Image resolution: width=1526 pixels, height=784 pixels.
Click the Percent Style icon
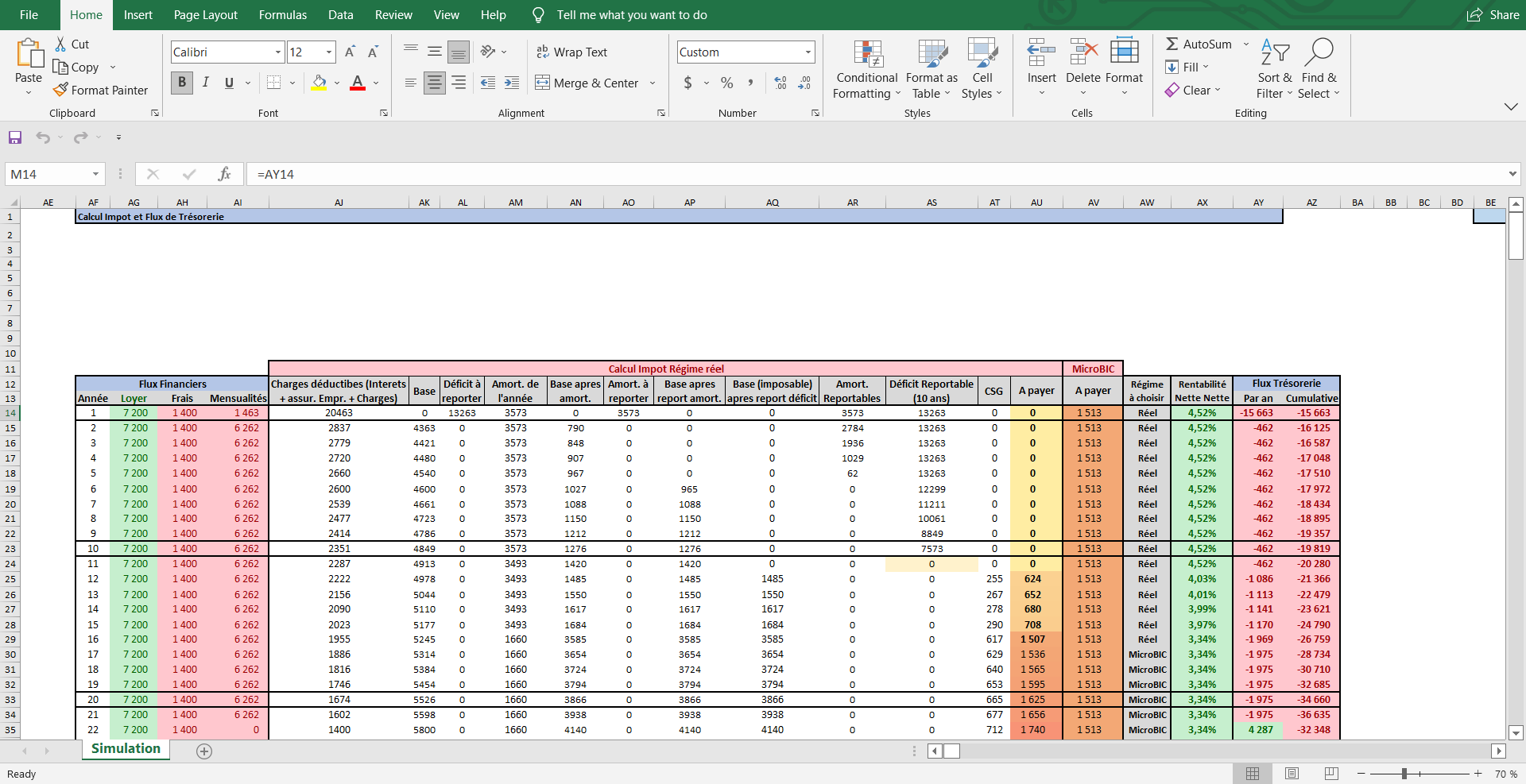pyautogui.click(x=726, y=83)
